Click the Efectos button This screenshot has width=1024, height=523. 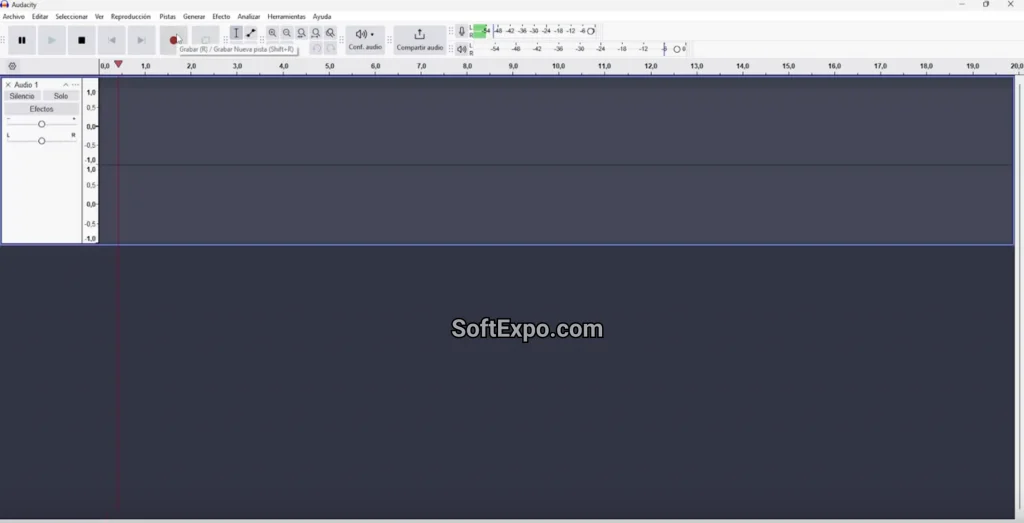click(x=41, y=109)
